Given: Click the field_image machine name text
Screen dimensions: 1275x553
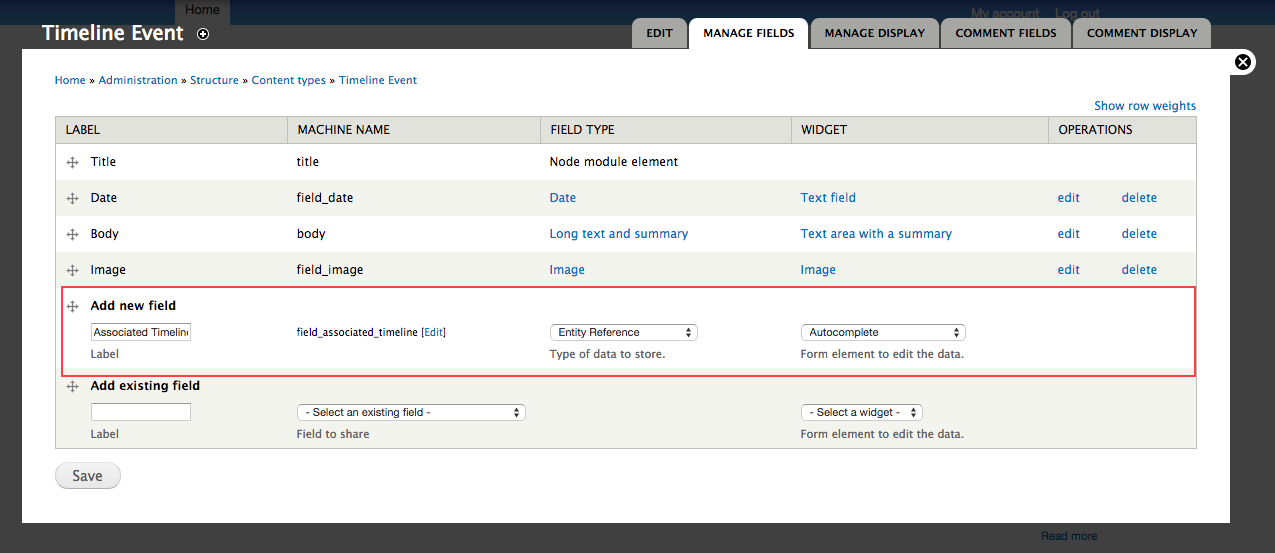Looking at the screenshot, I should [330, 270].
